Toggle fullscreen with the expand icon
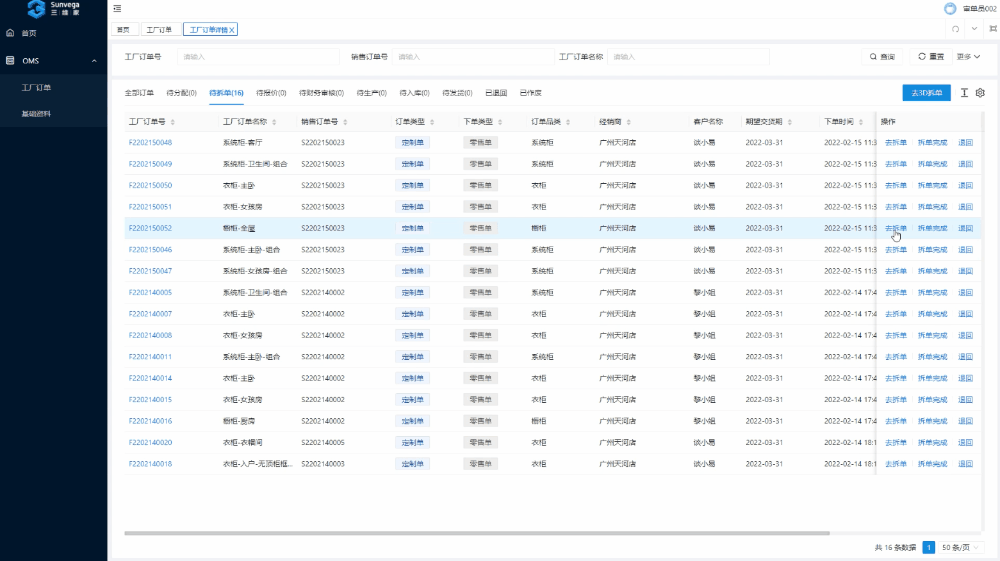The width and height of the screenshot is (1000, 561). pyautogui.click(x=992, y=30)
